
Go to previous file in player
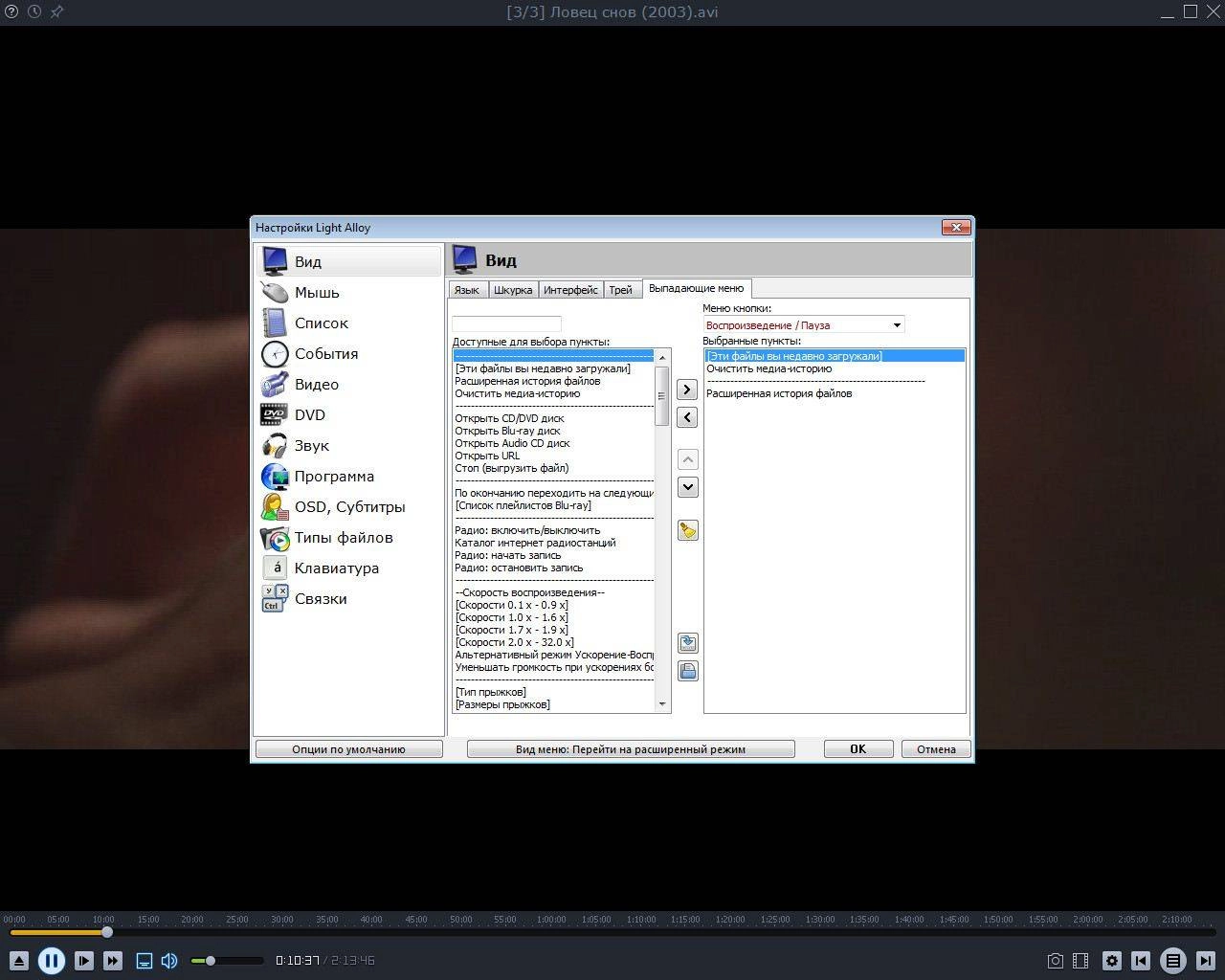pyautogui.click(x=1141, y=961)
